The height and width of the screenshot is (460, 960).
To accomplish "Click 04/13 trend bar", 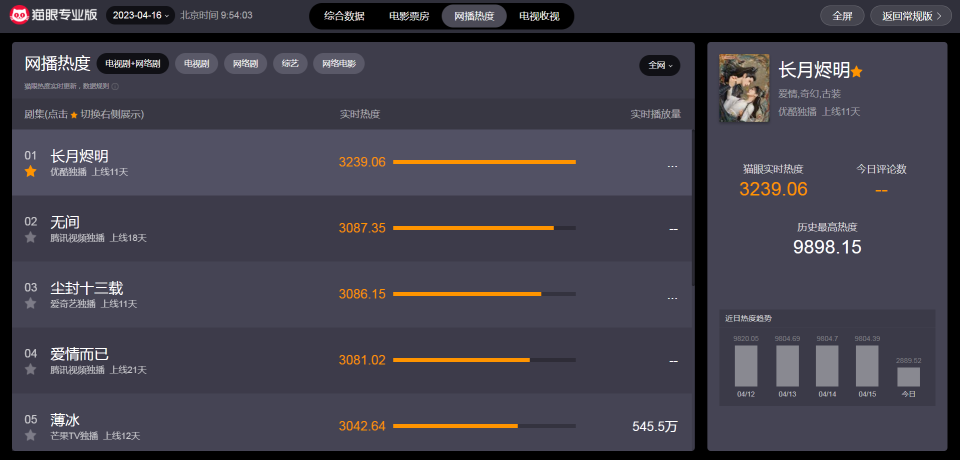I will click(787, 366).
